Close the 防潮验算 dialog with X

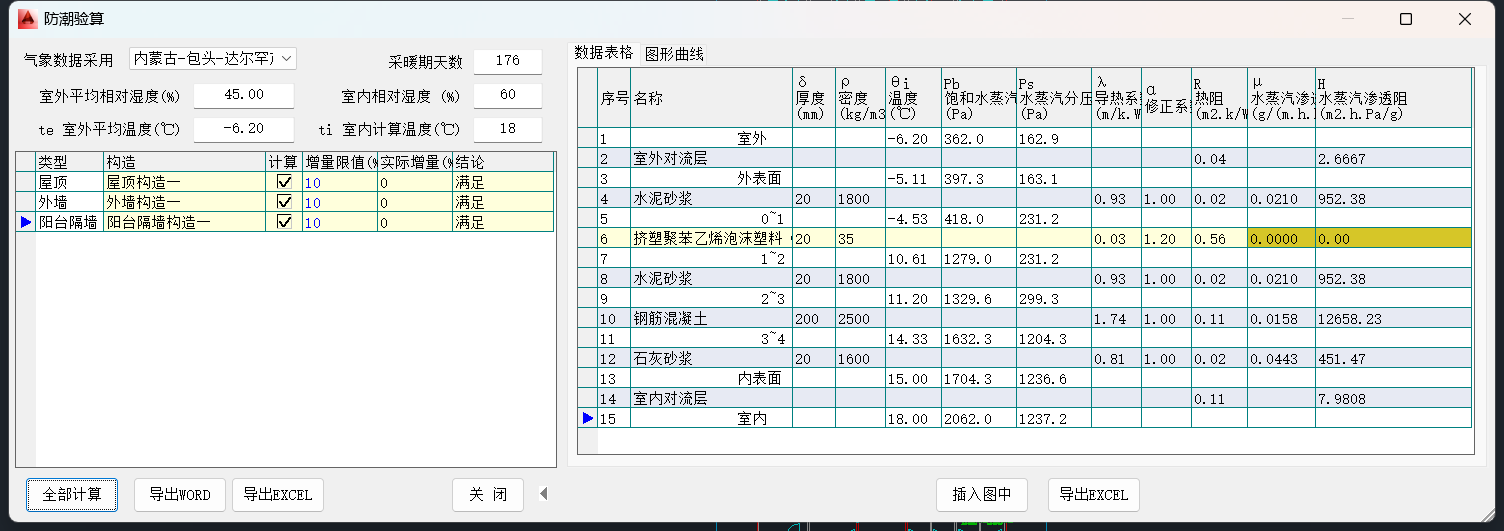coord(1465,19)
